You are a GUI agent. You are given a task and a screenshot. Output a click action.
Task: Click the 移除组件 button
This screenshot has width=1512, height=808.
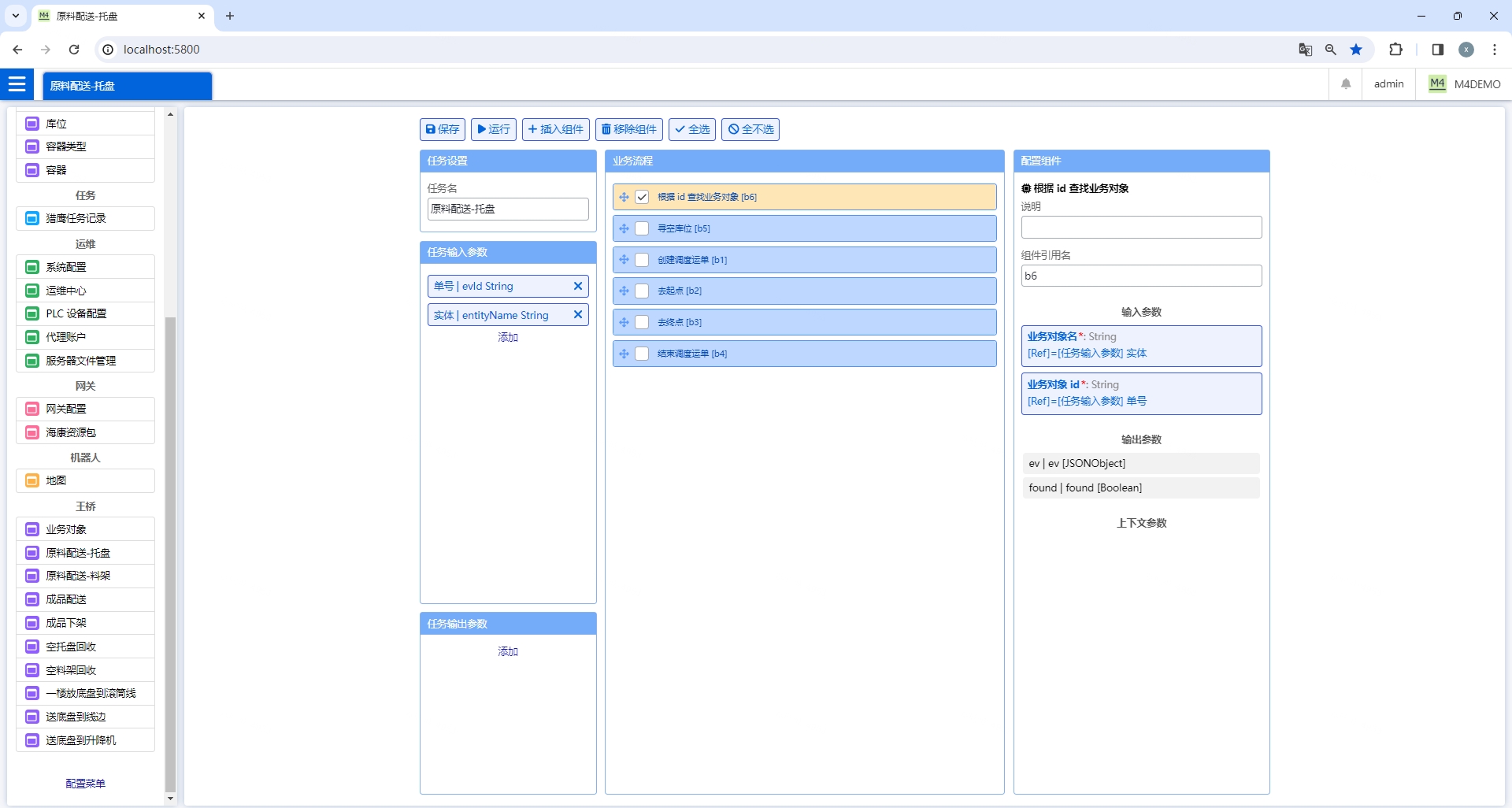coord(629,129)
